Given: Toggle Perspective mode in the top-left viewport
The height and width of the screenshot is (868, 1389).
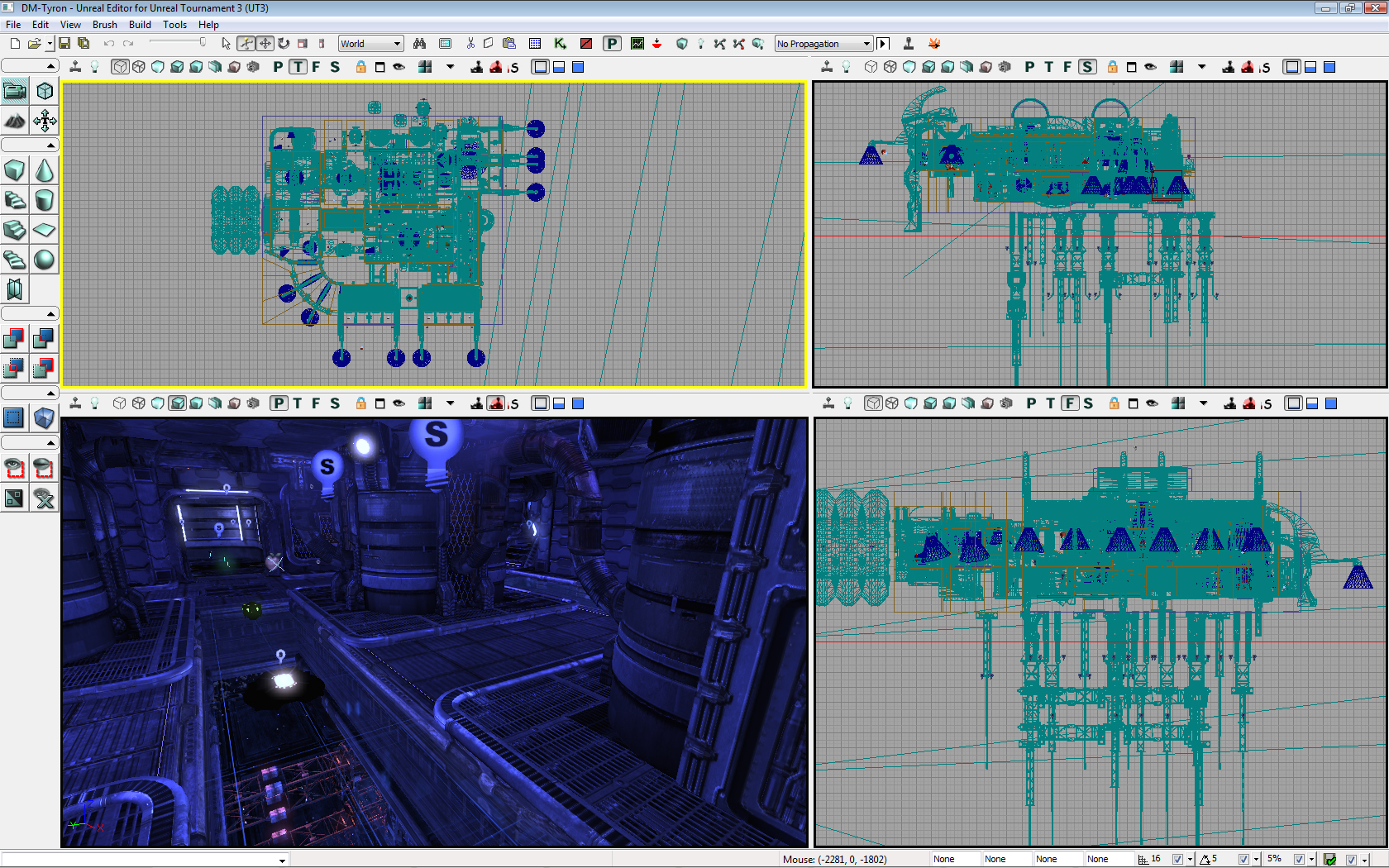Looking at the screenshot, I should (x=278, y=67).
